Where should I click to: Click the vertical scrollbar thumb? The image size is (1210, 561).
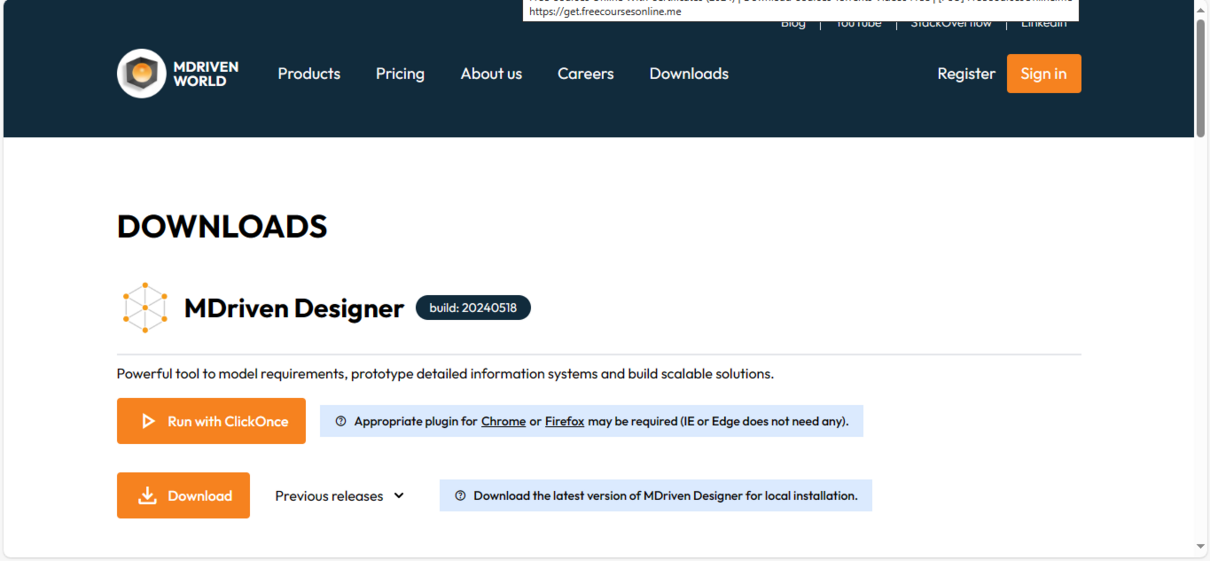1201,77
